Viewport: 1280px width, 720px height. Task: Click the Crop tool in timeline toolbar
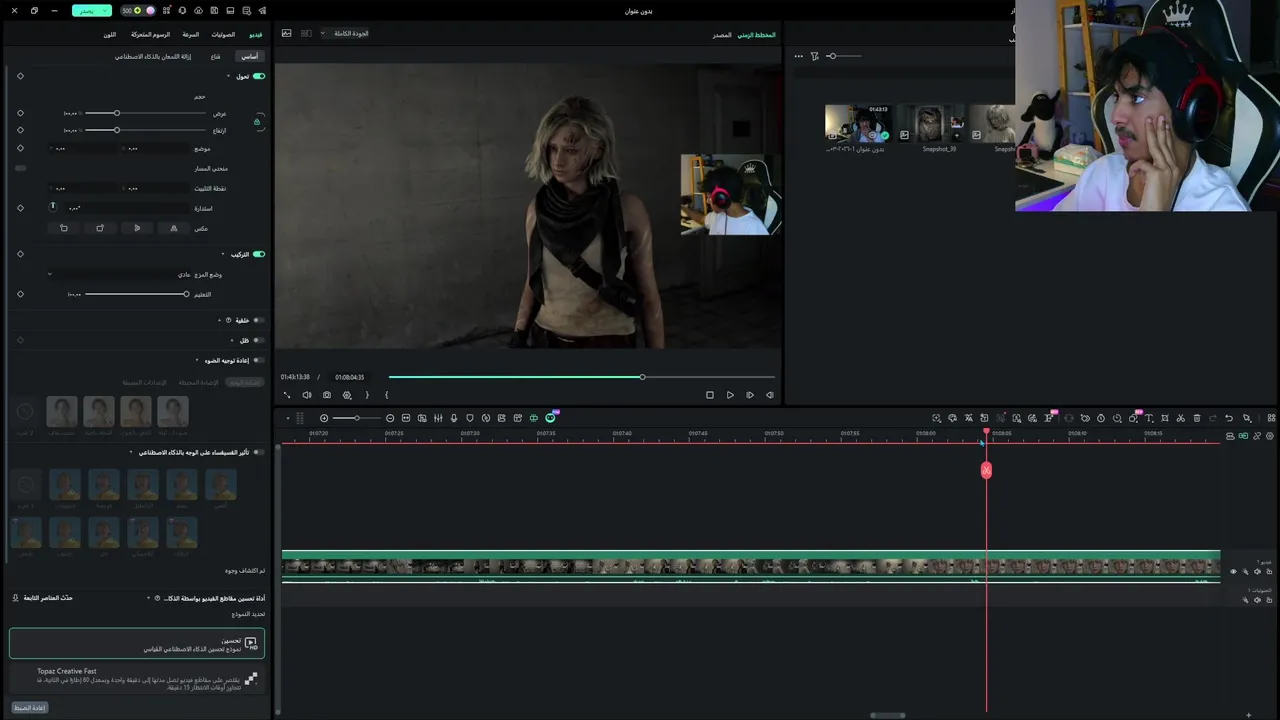(x=1165, y=418)
